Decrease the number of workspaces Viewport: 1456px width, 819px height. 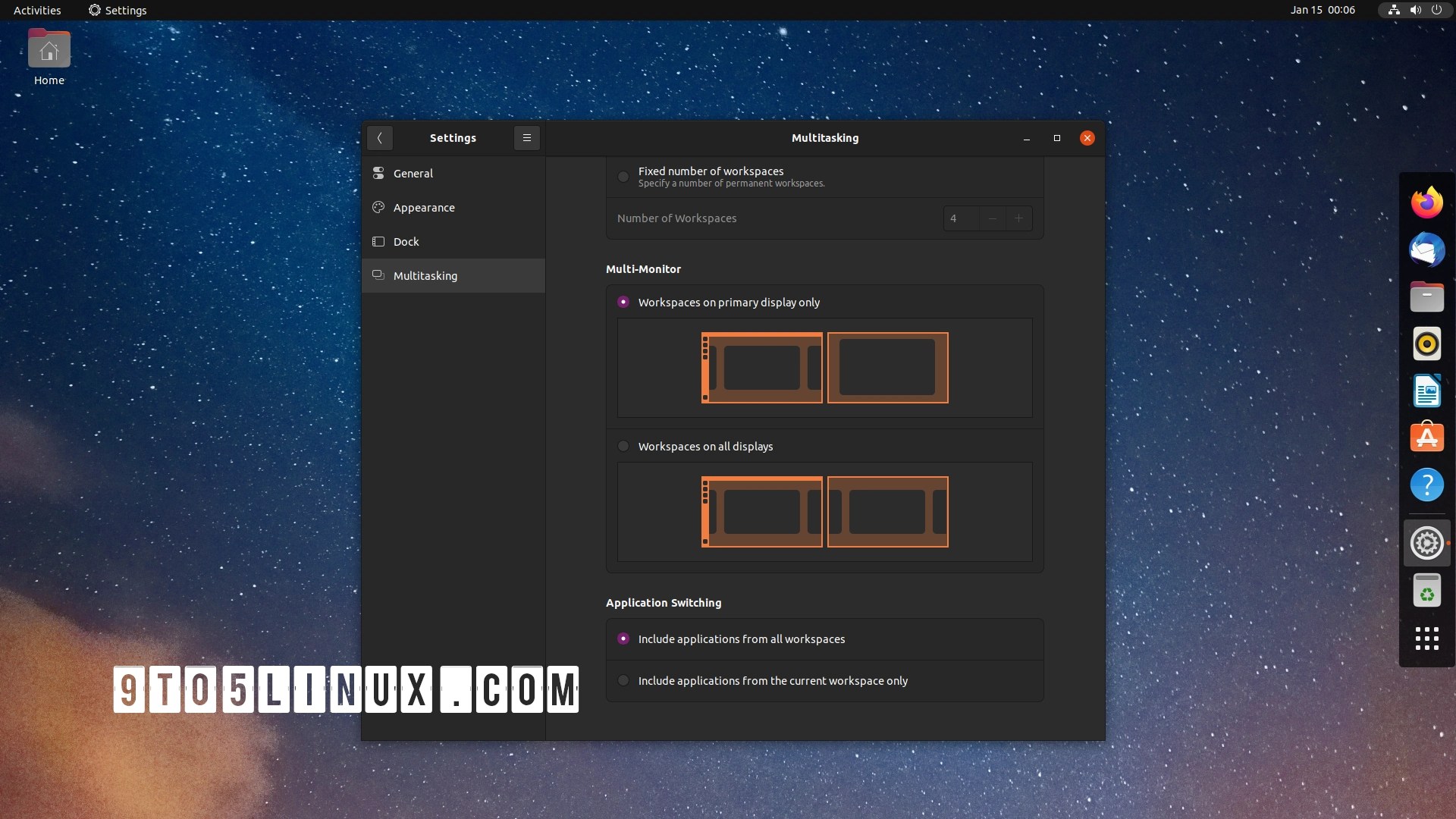click(x=992, y=218)
